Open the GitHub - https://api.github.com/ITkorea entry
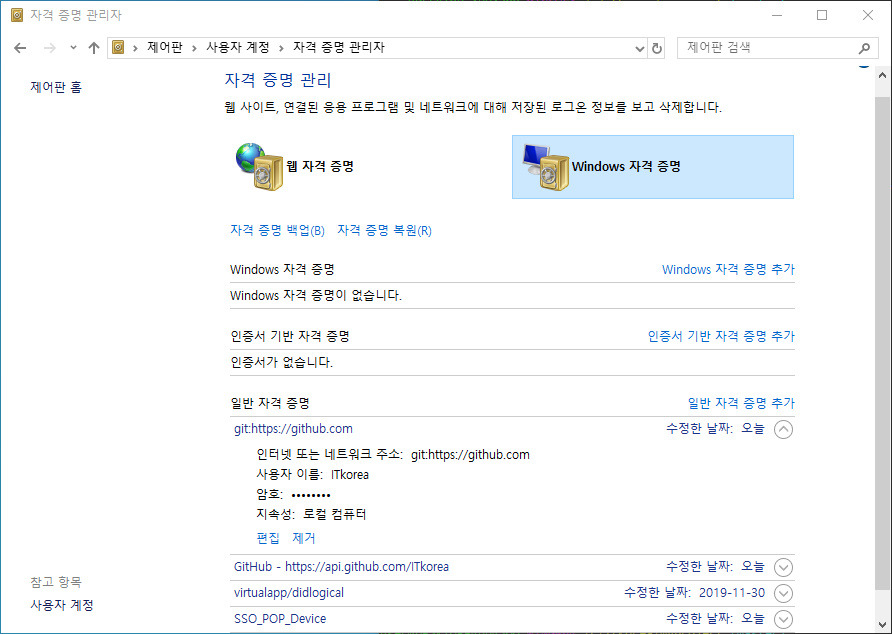 [341, 567]
